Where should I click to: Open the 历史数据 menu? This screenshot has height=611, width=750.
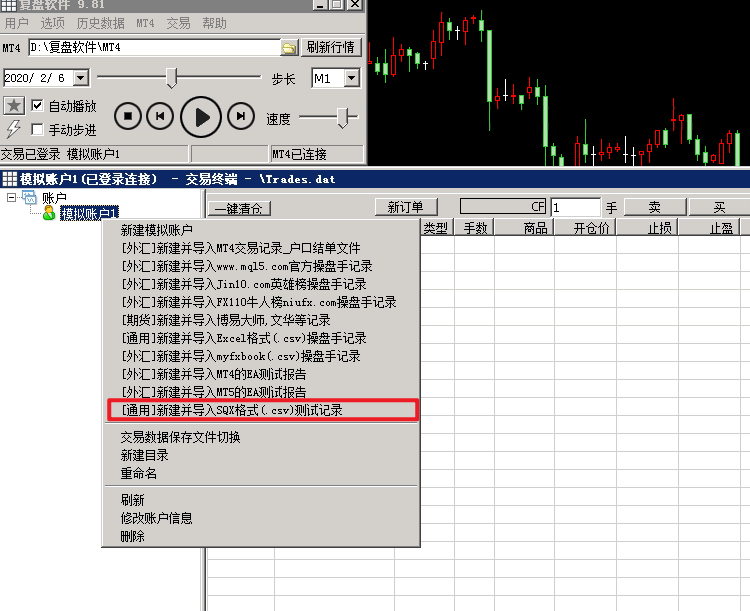tap(100, 23)
